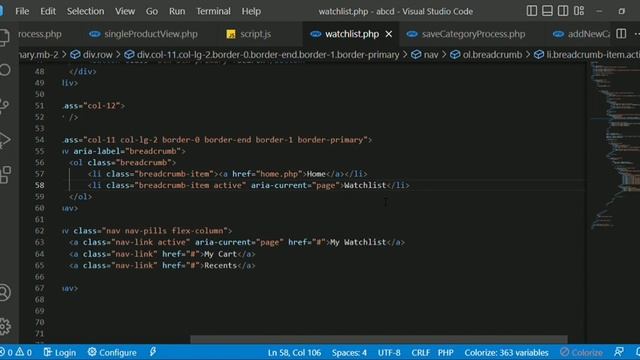Click line number 58 in gutter
This screenshot has height=360, width=640.
coord(40,185)
